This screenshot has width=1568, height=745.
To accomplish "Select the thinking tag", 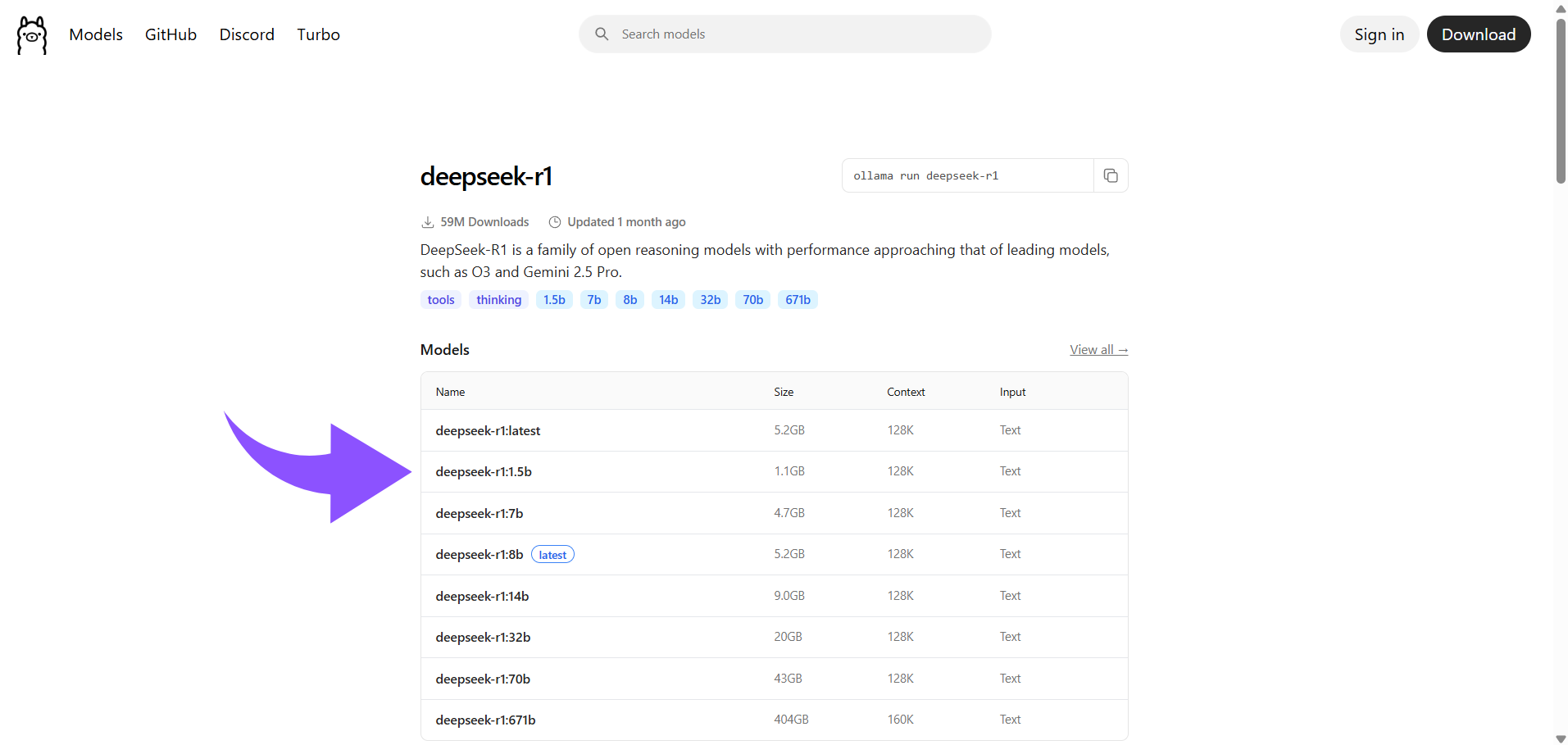I will (x=499, y=300).
